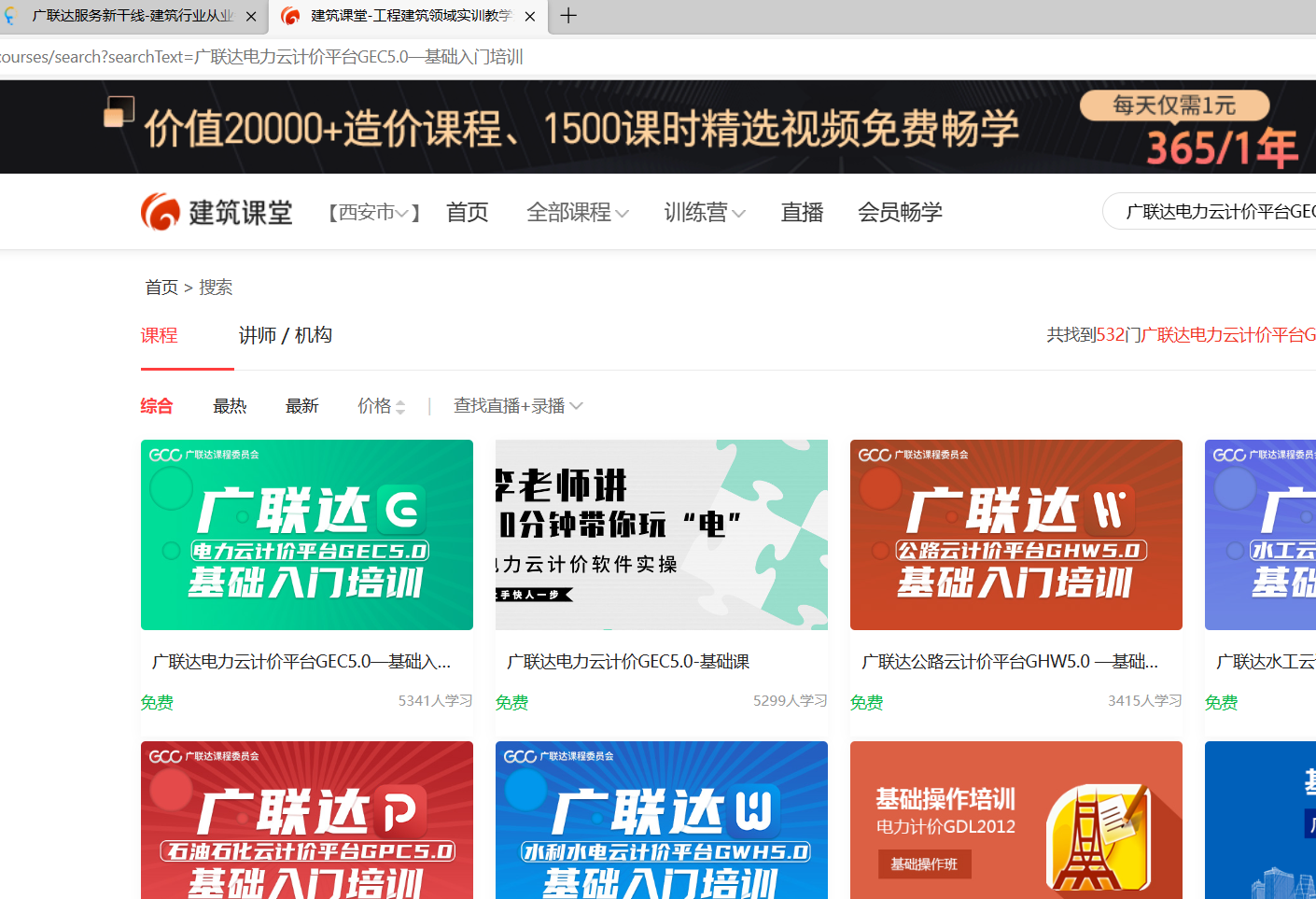Sort results by 综合
This screenshot has height=899, width=1316.
click(157, 406)
